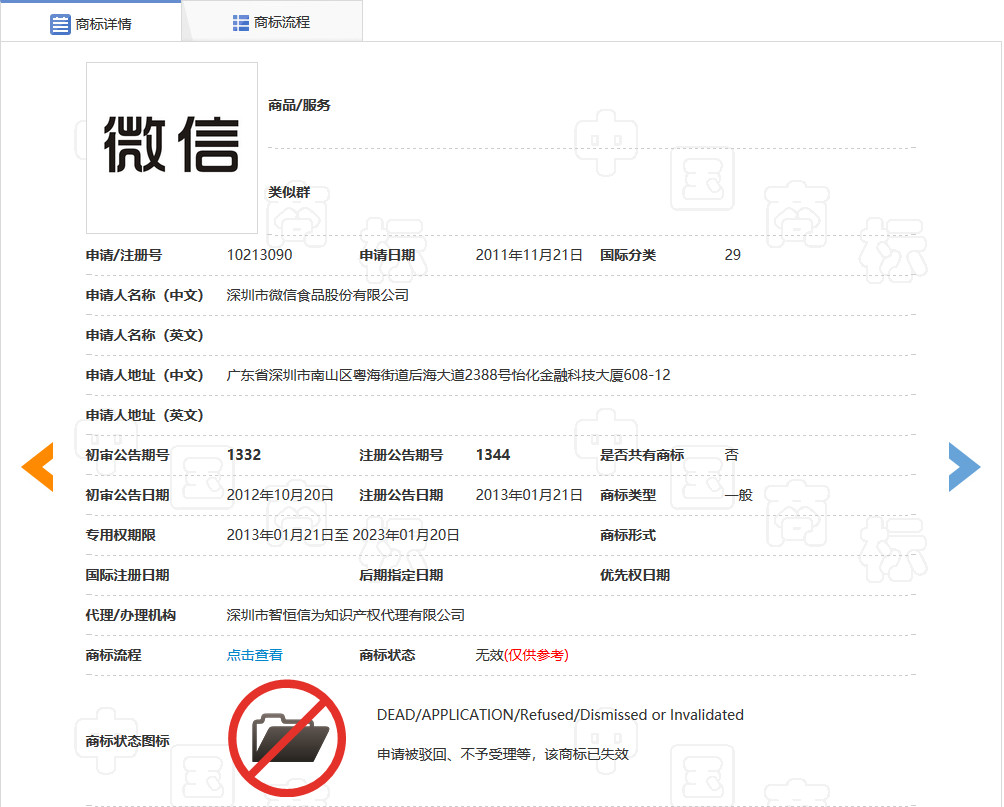Click the 微信 trademark image
This screenshot has height=807, width=1004.
click(x=172, y=148)
